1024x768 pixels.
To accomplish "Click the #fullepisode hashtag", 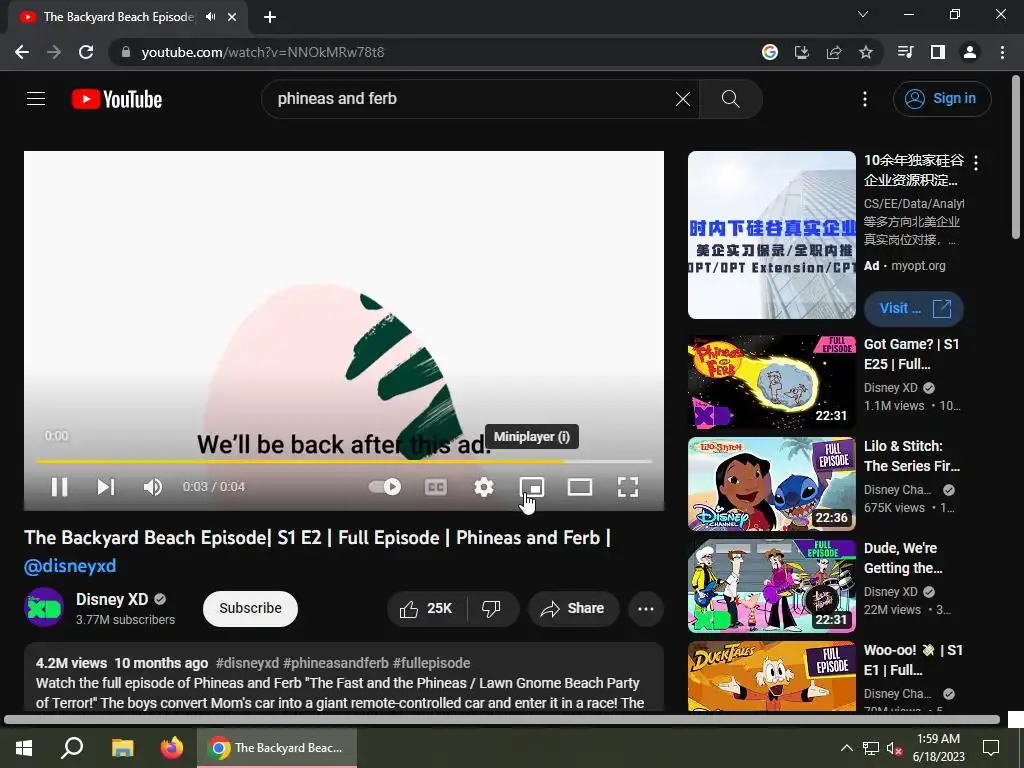I will [431, 663].
